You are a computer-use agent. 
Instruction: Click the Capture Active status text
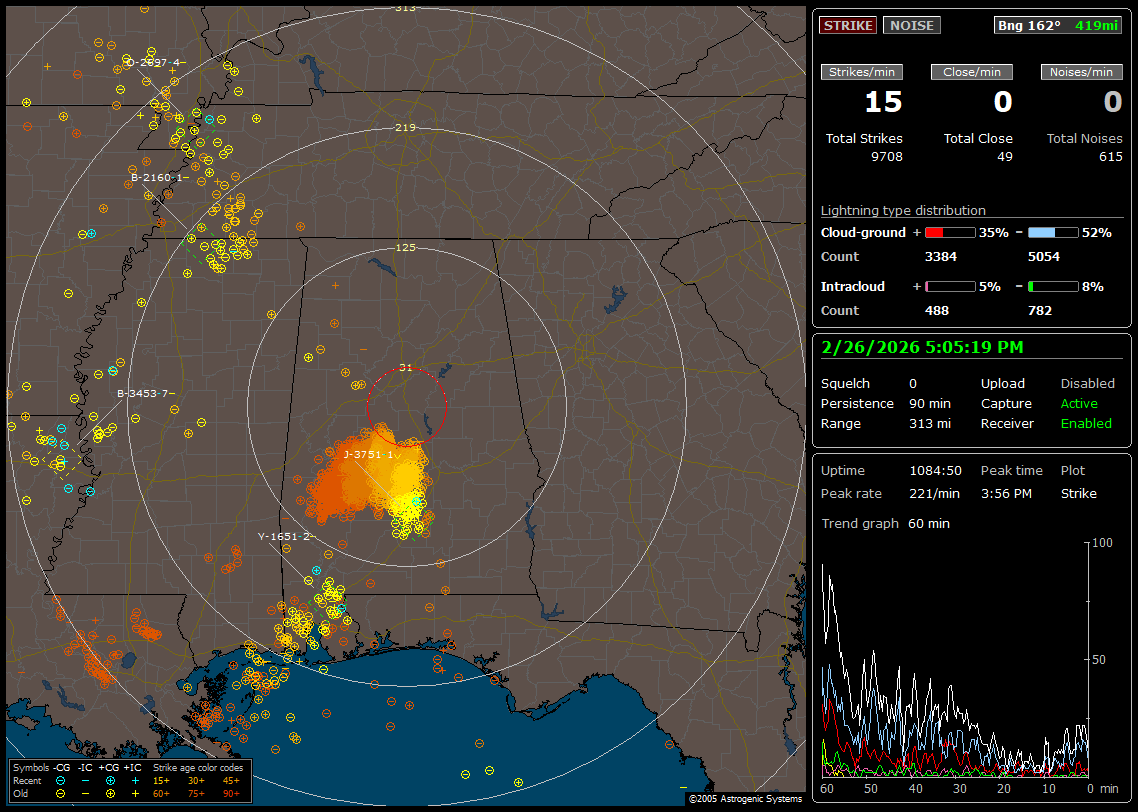click(1079, 404)
